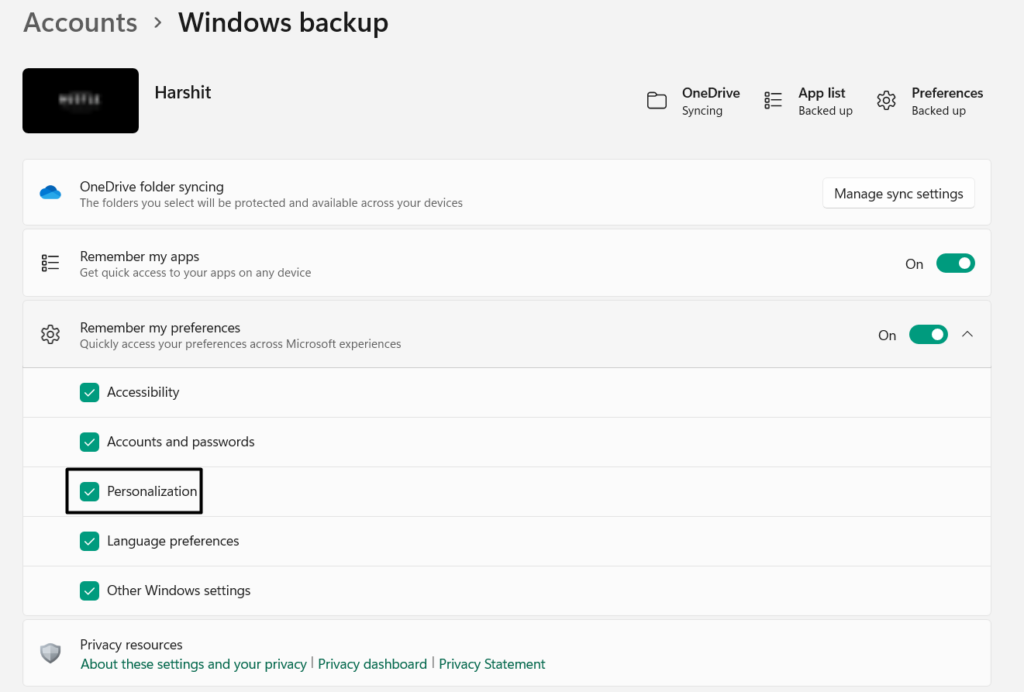Image resolution: width=1024 pixels, height=692 pixels.
Task: Click the OneDrive cloud icon
Action: (50, 193)
